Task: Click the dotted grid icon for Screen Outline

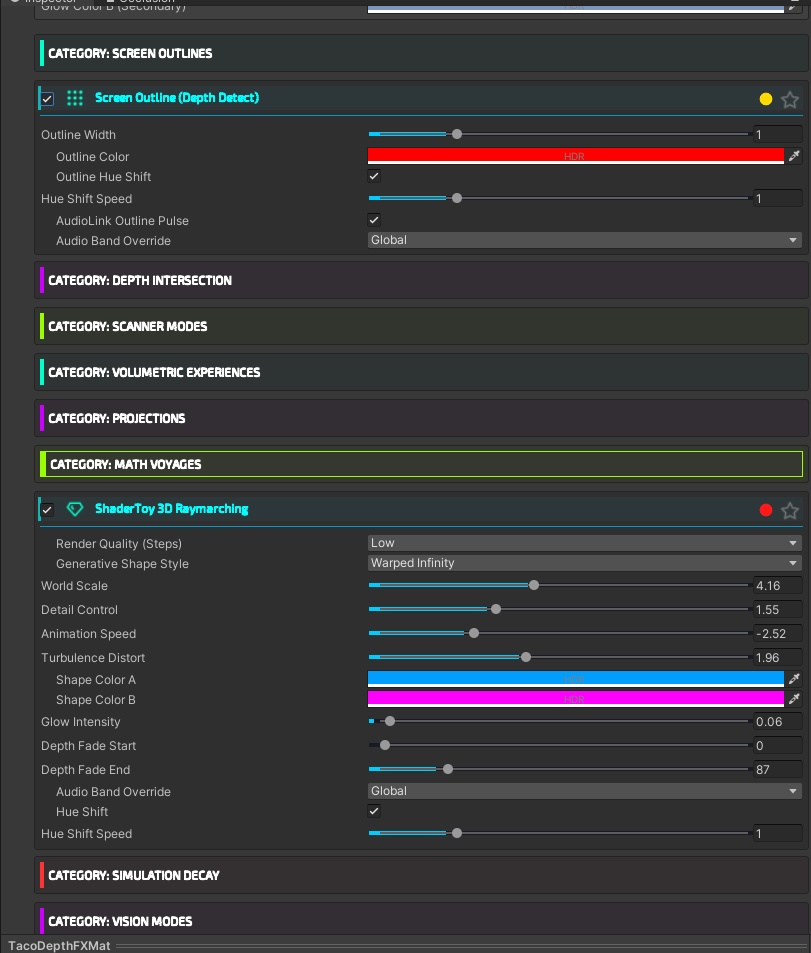Action: coord(74,98)
